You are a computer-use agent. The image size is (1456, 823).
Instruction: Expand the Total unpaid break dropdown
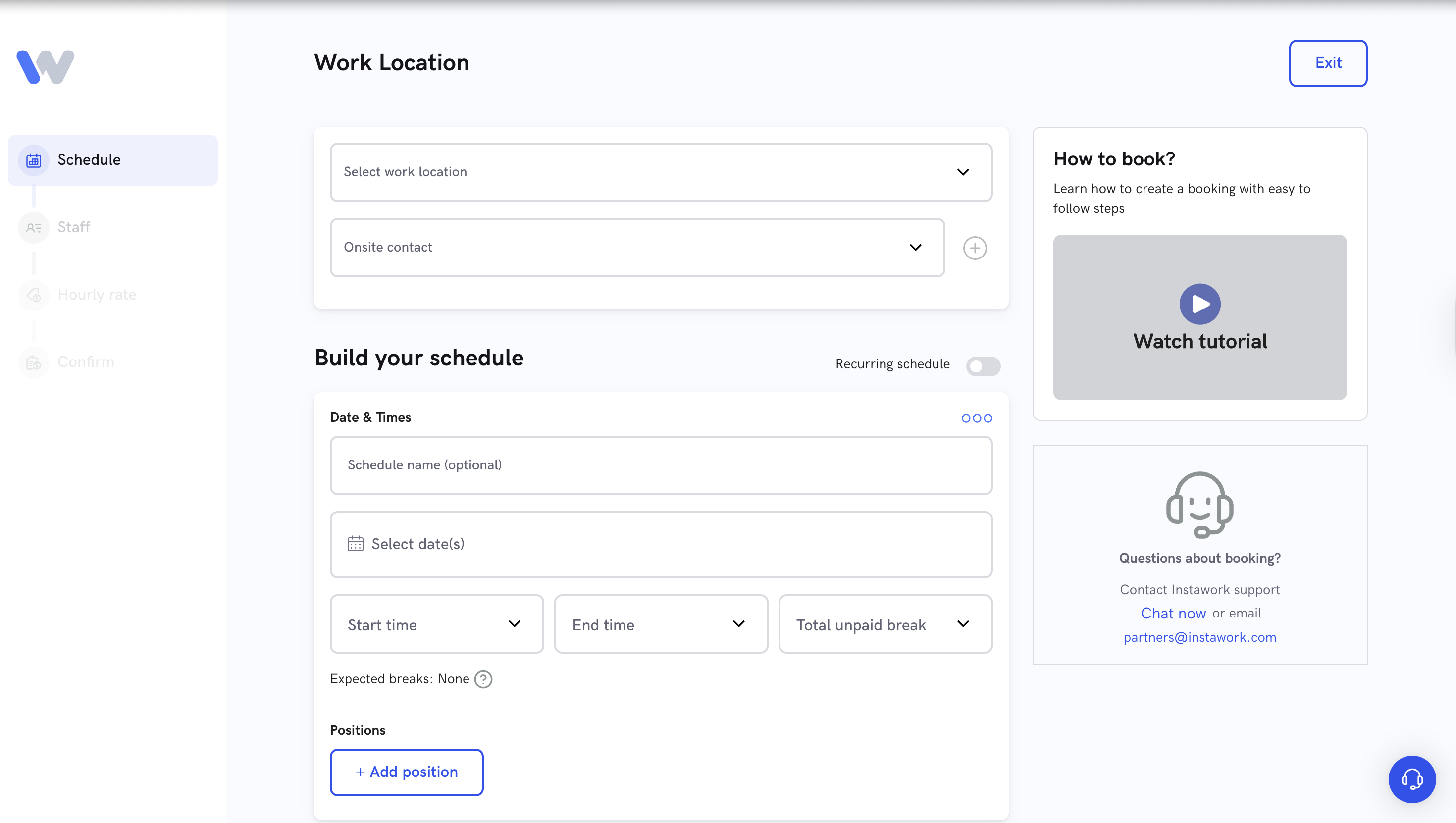[x=884, y=624]
